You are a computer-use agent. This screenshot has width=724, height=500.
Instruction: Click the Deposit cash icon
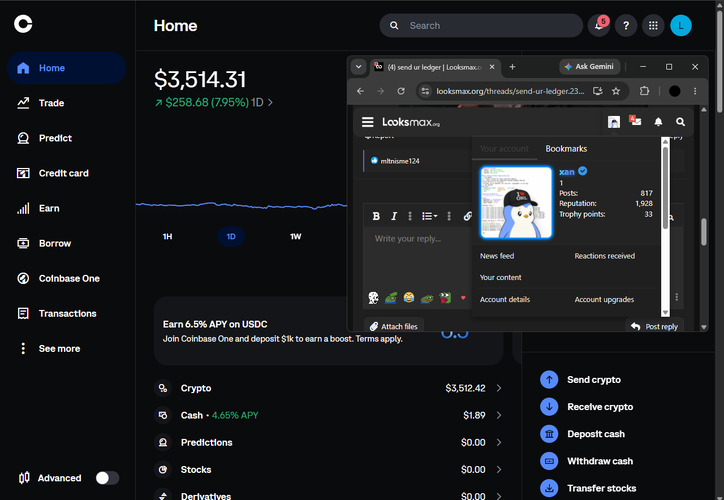549,434
